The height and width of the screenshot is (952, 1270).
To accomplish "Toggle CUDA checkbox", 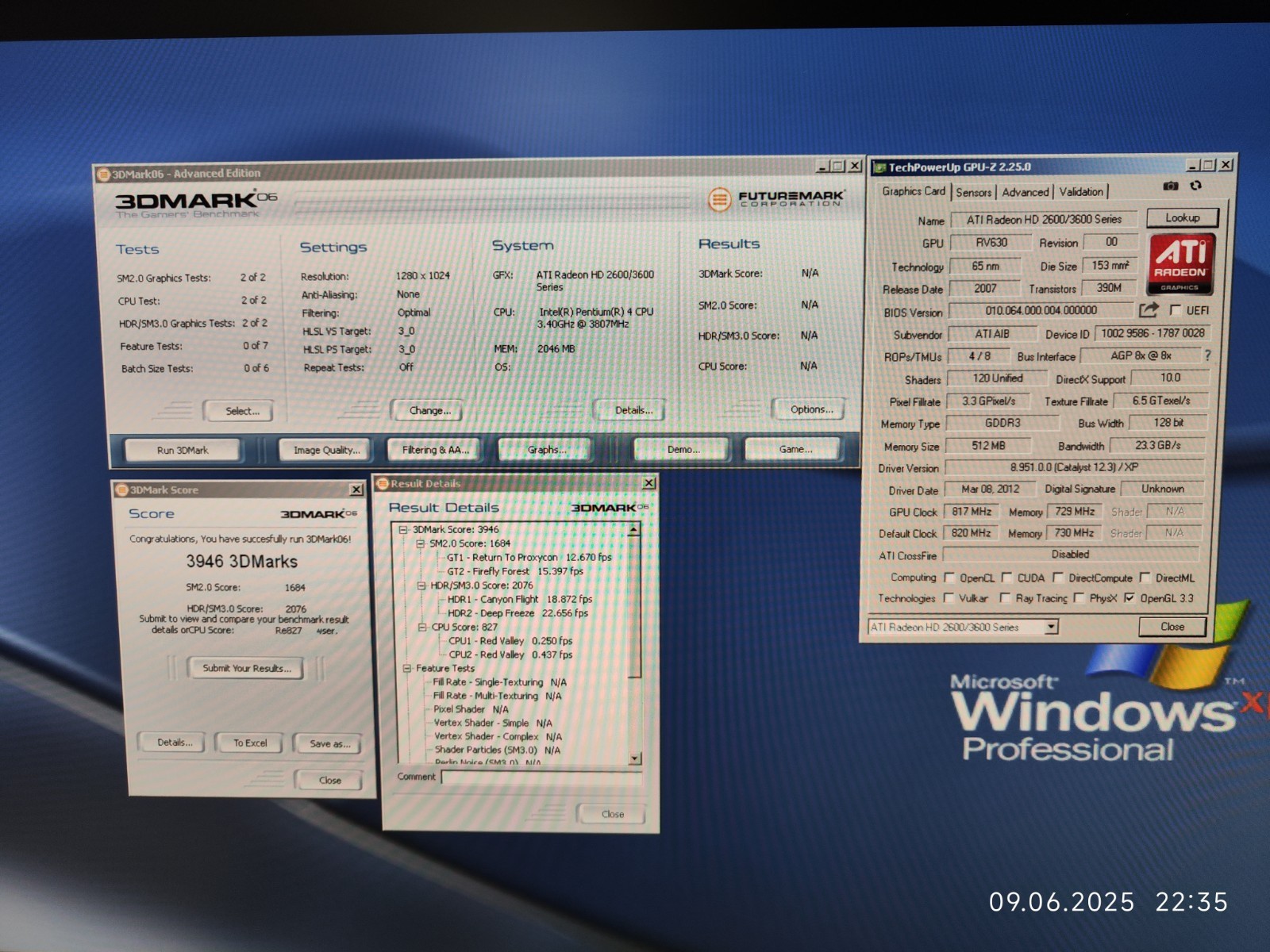I will [1006, 578].
